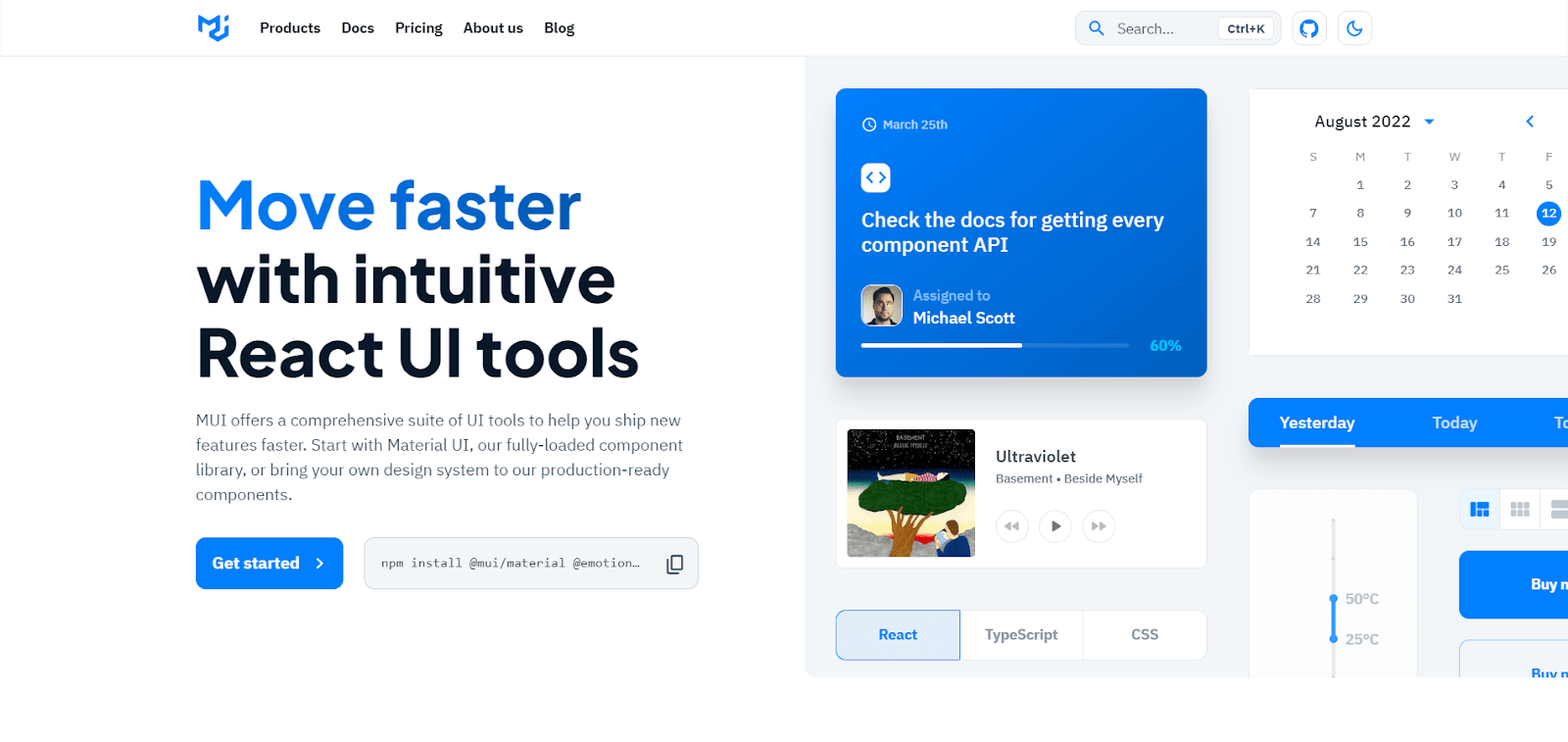
Task: Click the Ultraviolet album cover
Action: coord(911,493)
